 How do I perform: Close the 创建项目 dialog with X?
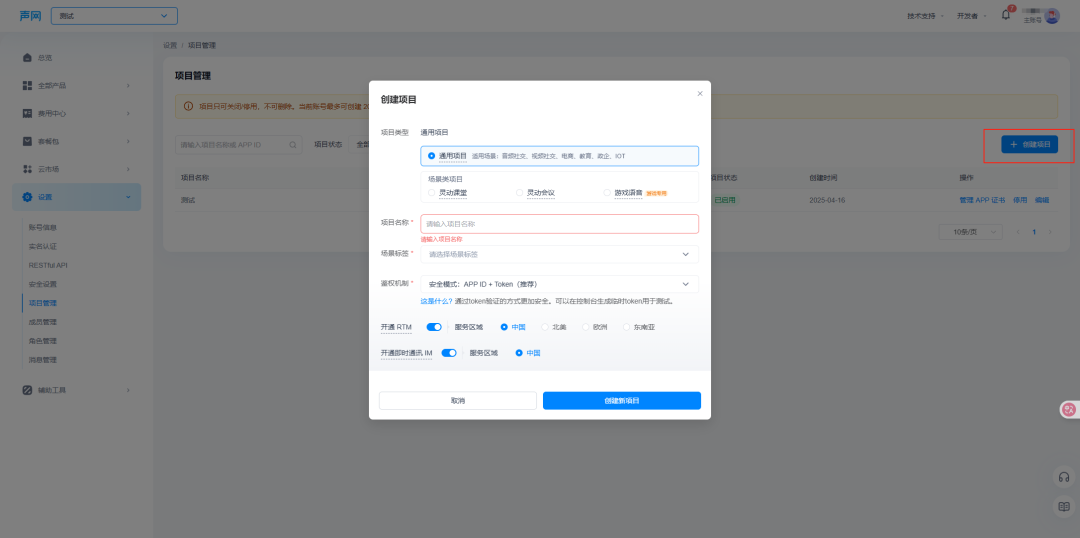click(x=700, y=94)
